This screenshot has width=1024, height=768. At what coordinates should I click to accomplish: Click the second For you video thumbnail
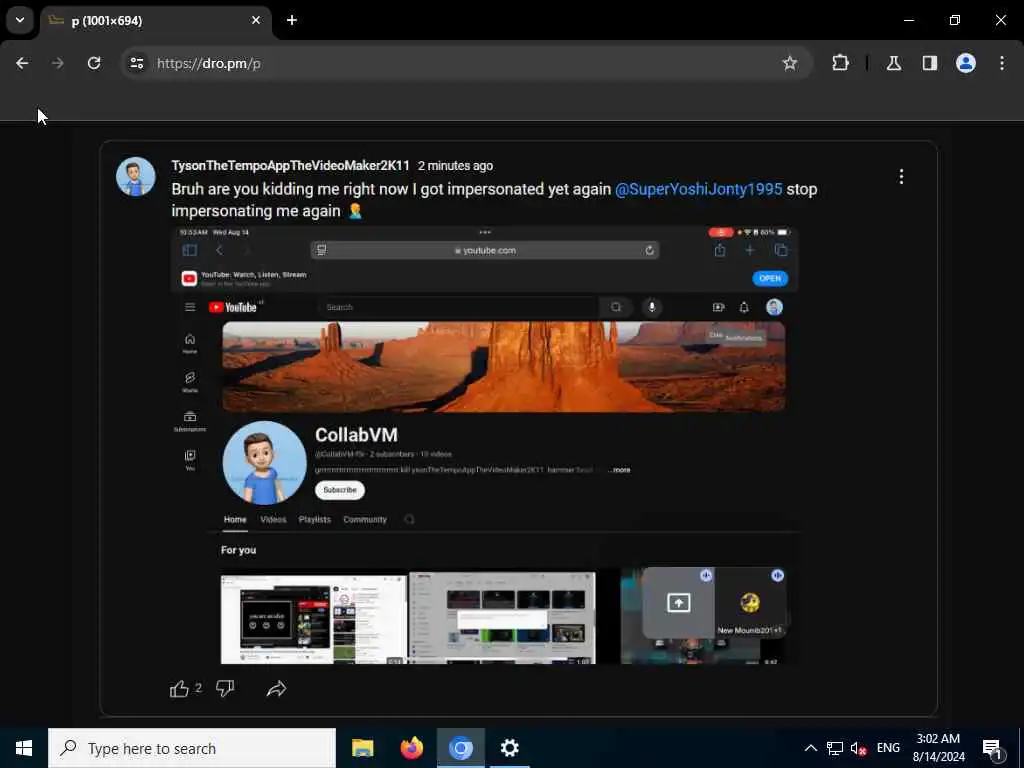tap(502, 618)
